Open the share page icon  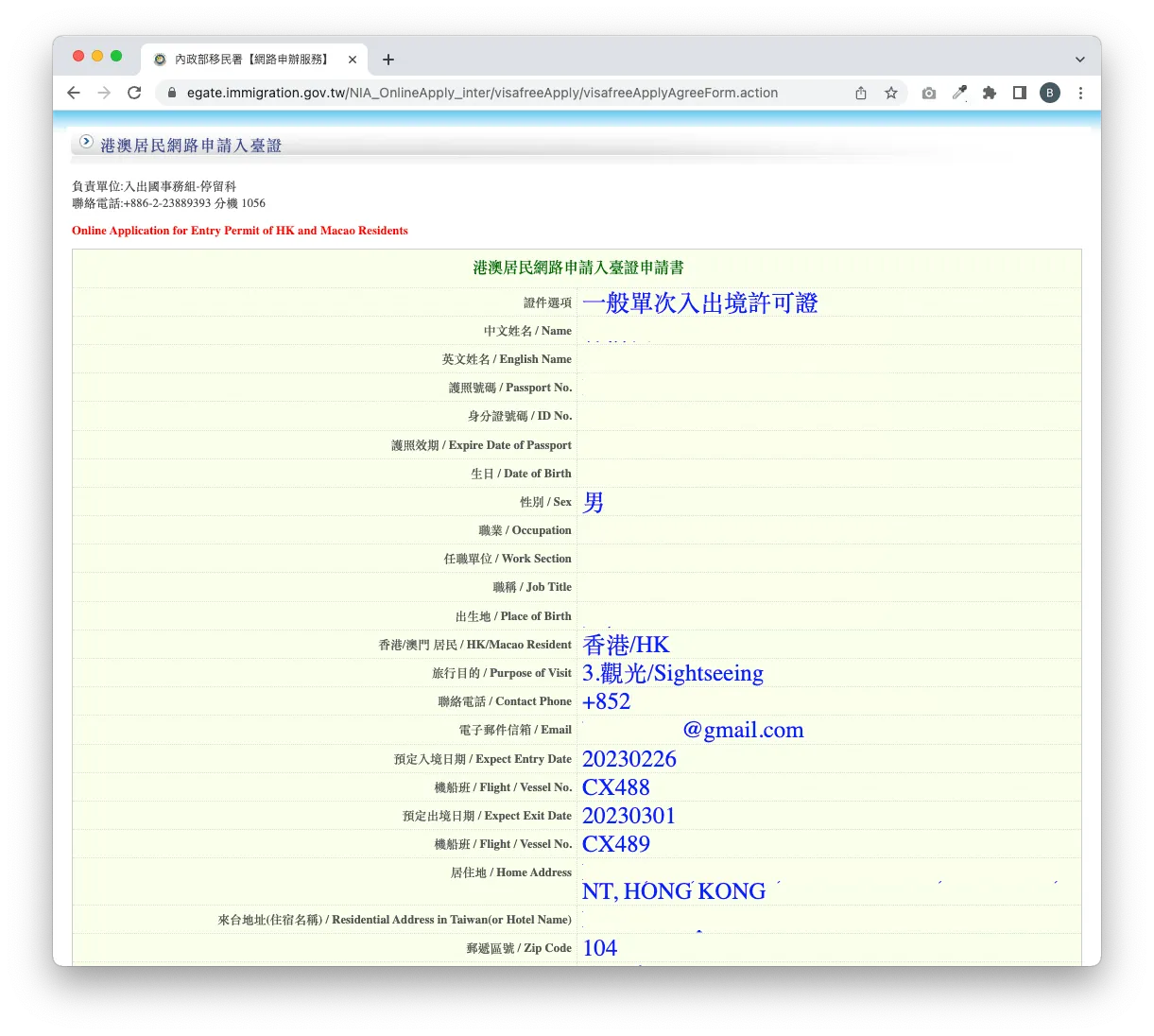pos(861,93)
